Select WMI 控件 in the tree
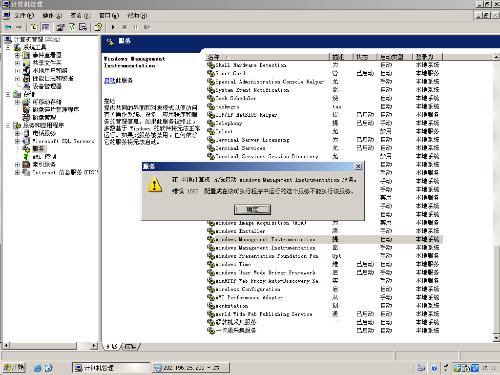 coord(44,157)
